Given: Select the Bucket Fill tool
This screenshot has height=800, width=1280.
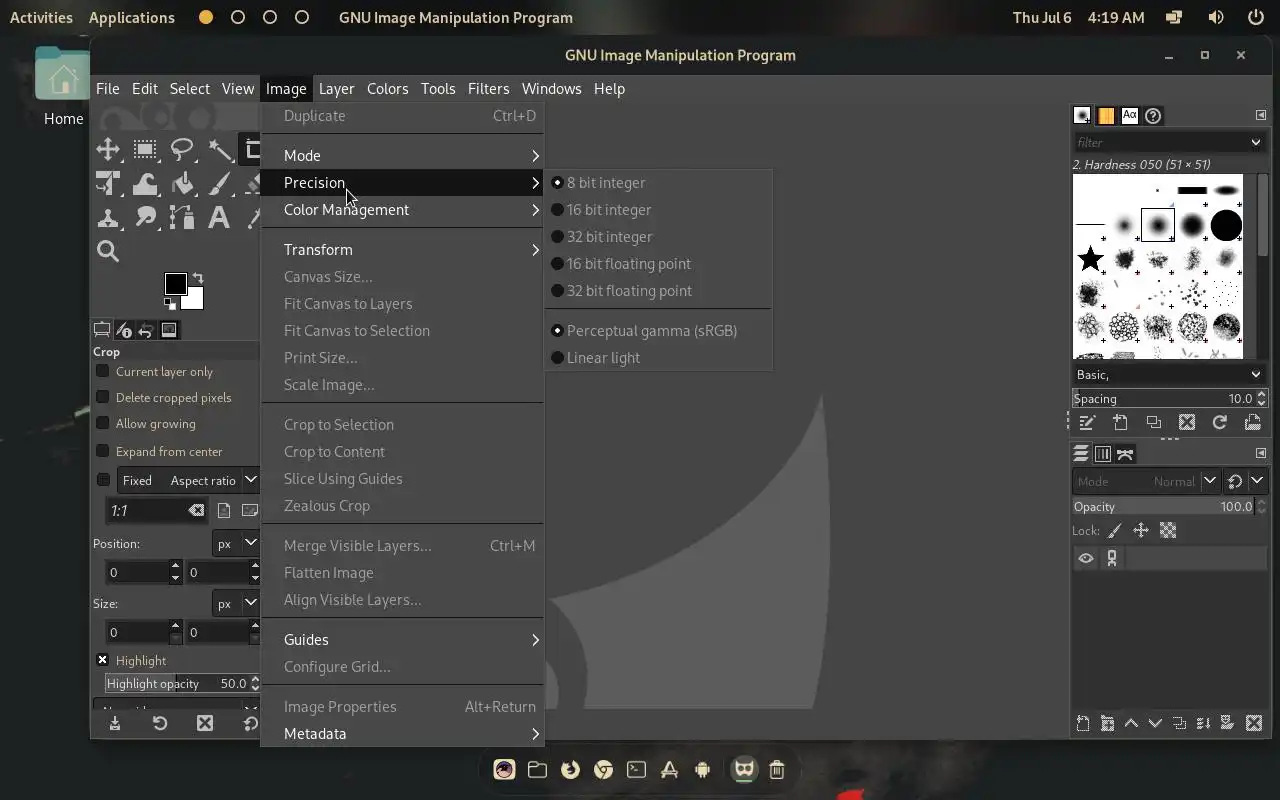Looking at the screenshot, I should tap(182, 184).
